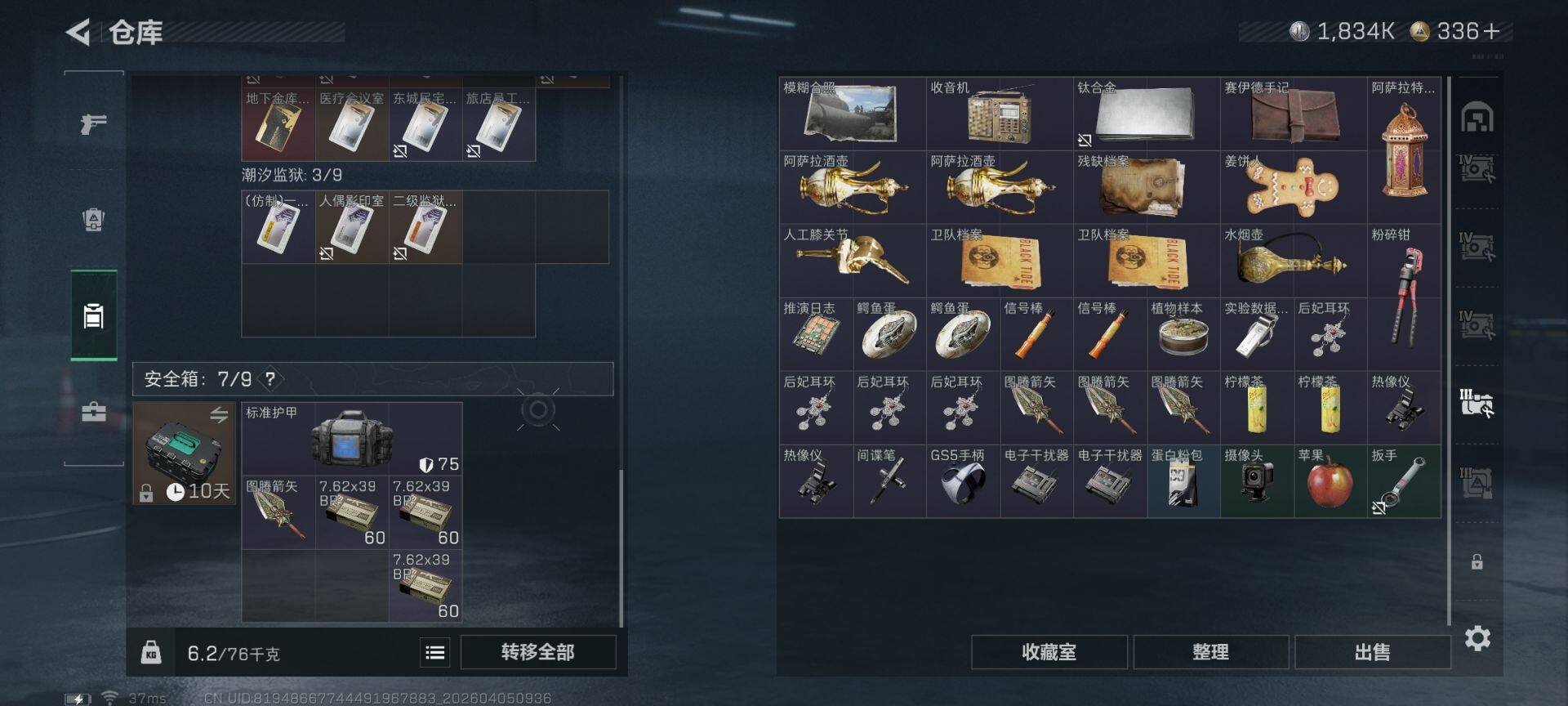Screen dimensions: 1568x706
Task: Click the swap arrows on safe box
Action: [x=219, y=415]
